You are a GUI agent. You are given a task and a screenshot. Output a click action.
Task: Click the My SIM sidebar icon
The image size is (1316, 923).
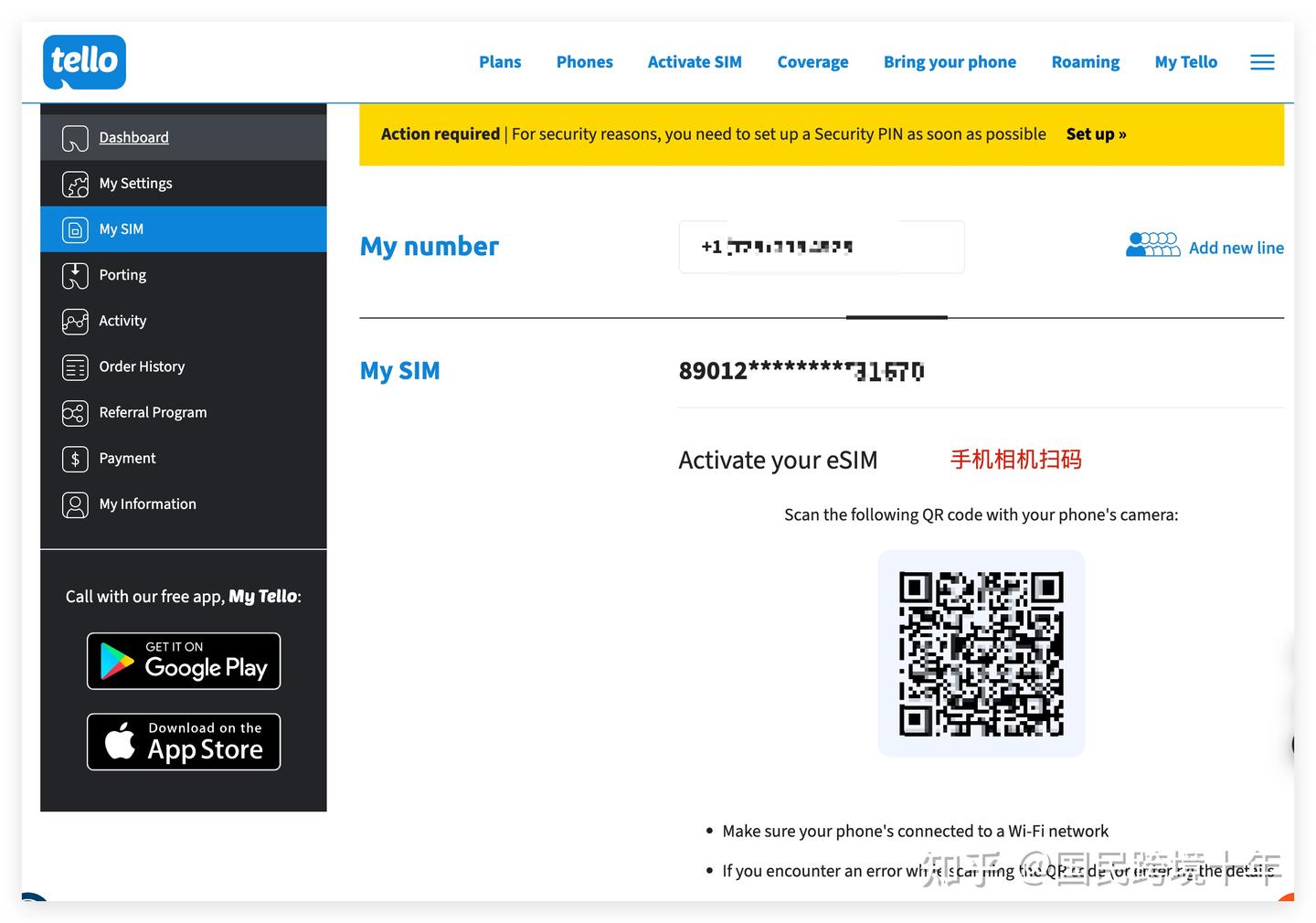(x=75, y=229)
